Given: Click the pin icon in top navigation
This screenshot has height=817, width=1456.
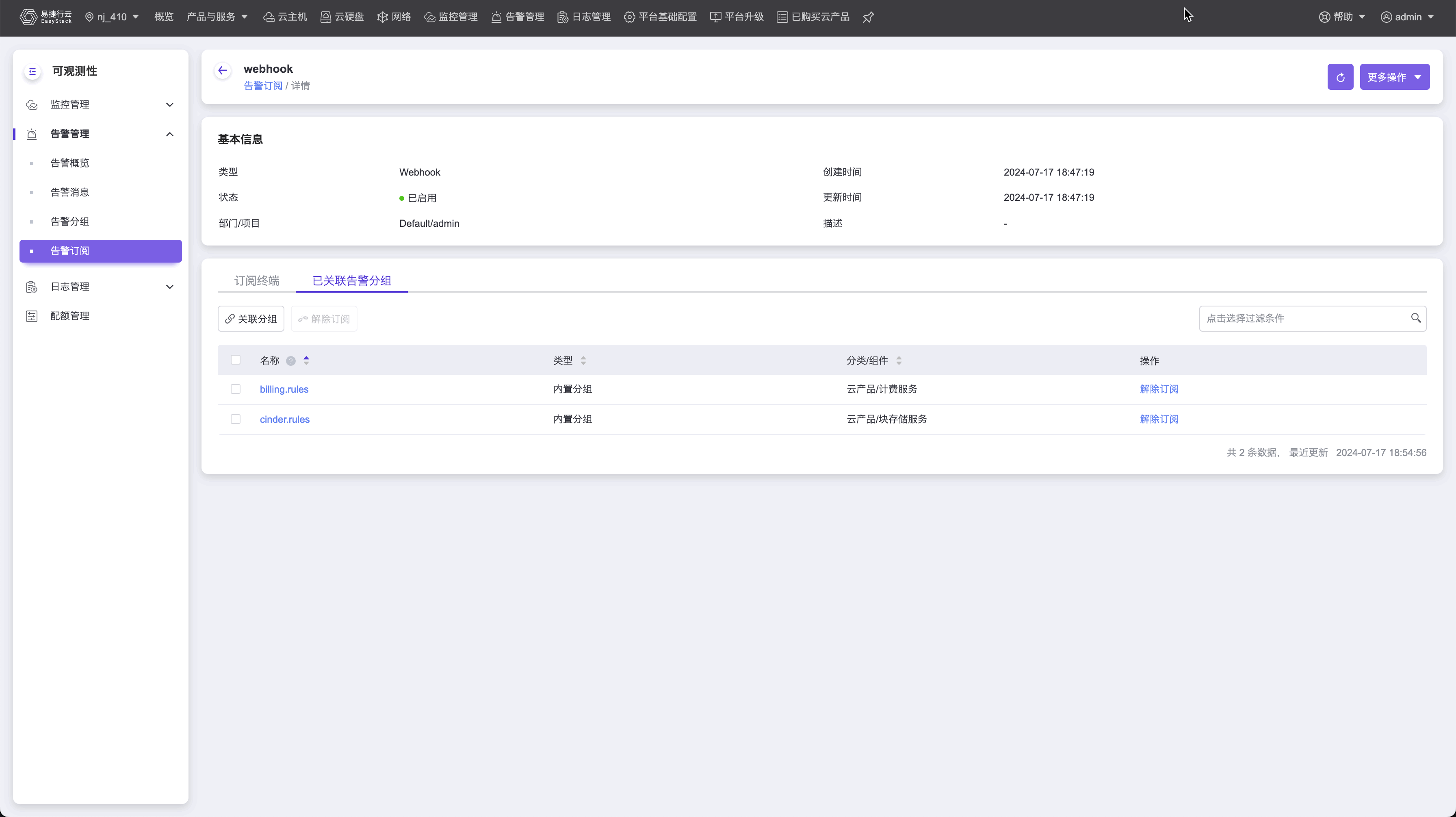Looking at the screenshot, I should [868, 17].
